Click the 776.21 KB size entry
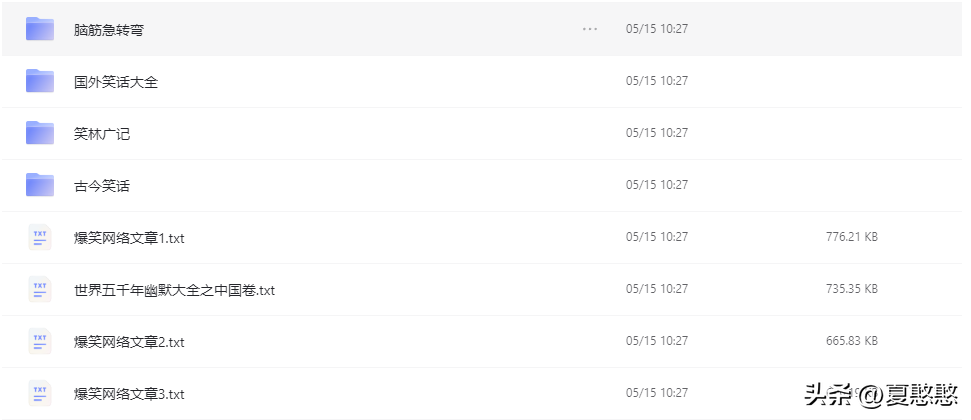This screenshot has width=971, height=420. tap(851, 237)
